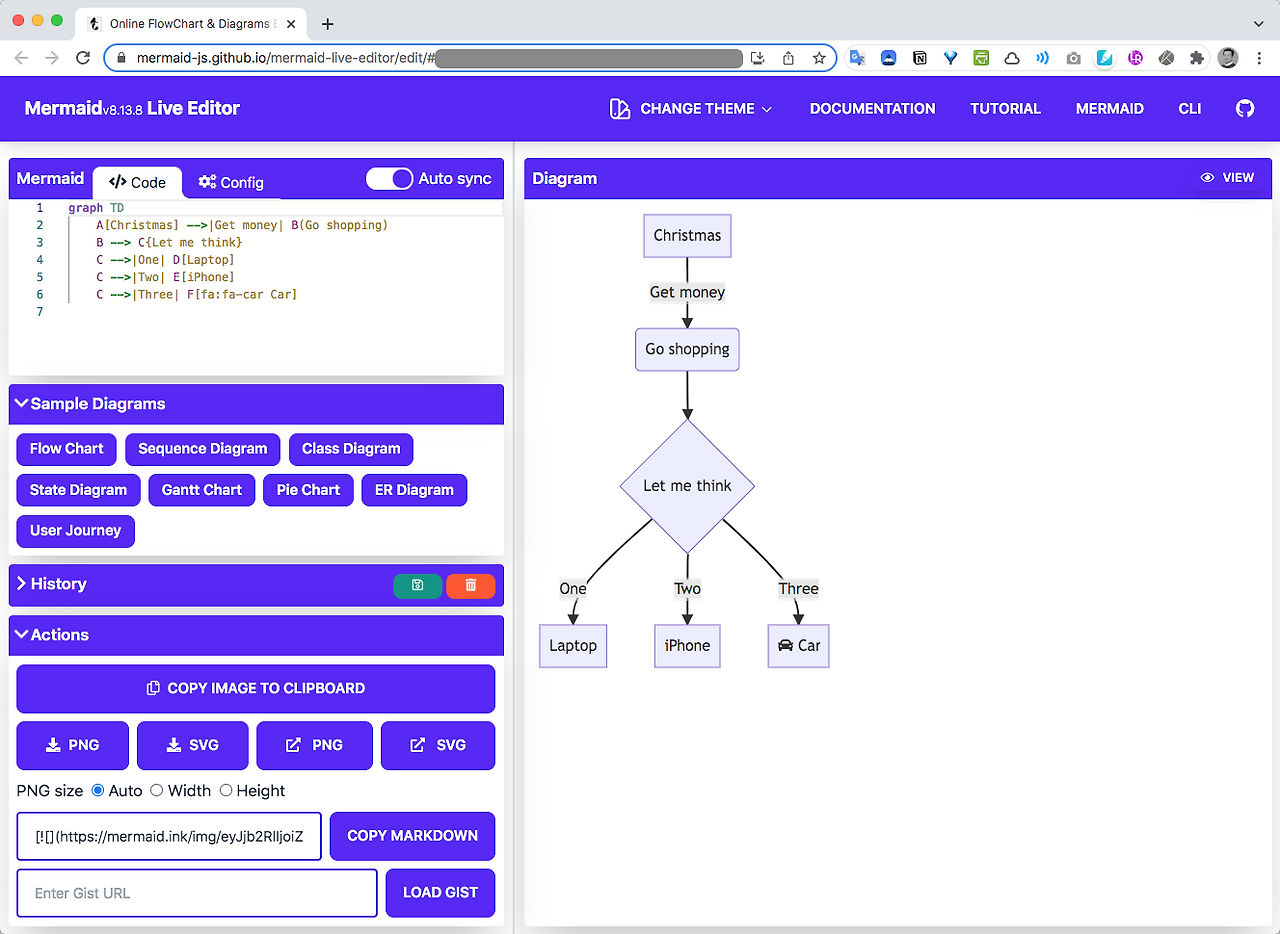
Task: Click the Change Theme icon
Action: point(620,108)
